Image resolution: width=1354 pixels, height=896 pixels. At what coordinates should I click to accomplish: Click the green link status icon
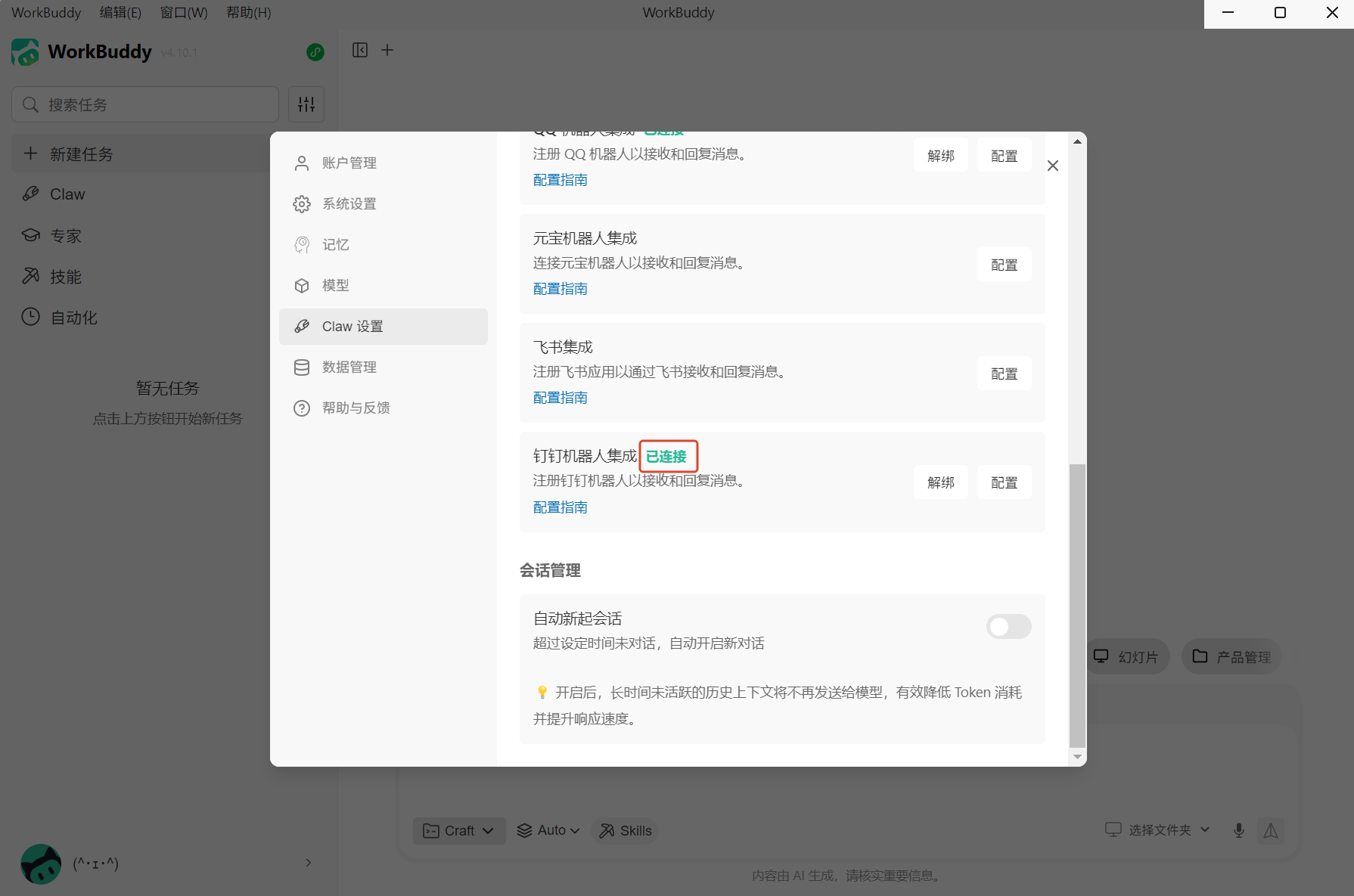click(x=315, y=52)
